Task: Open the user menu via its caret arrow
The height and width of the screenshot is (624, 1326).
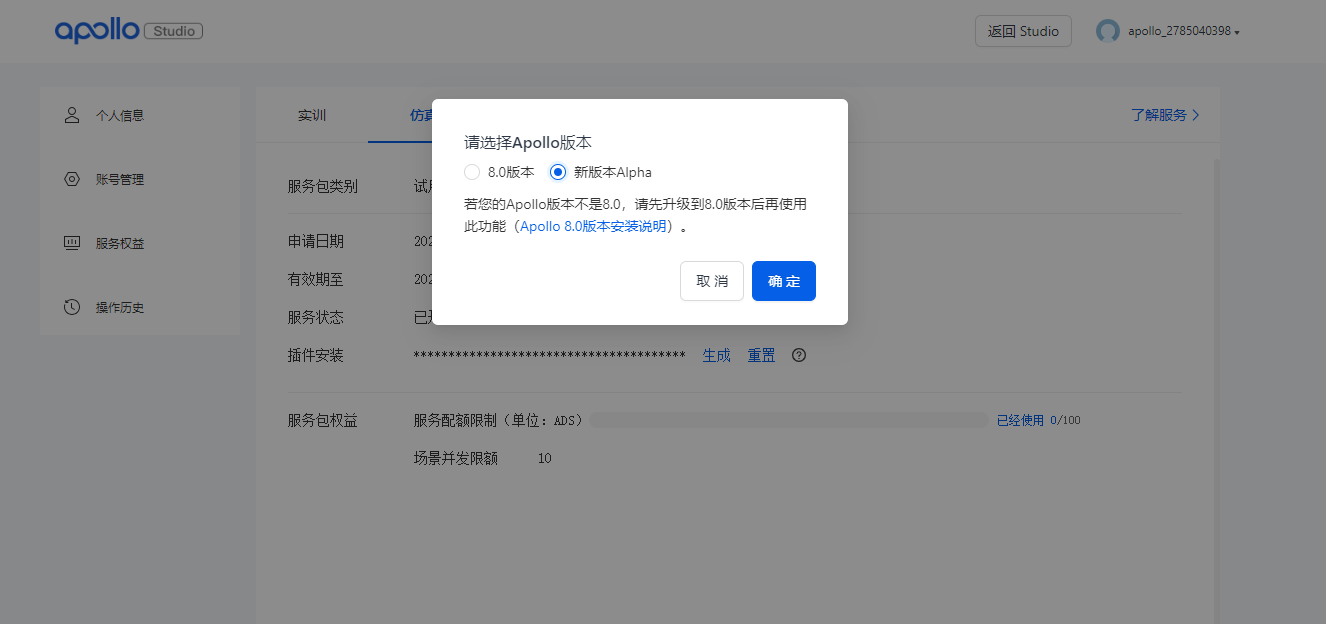Action: pyautogui.click(x=1236, y=33)
